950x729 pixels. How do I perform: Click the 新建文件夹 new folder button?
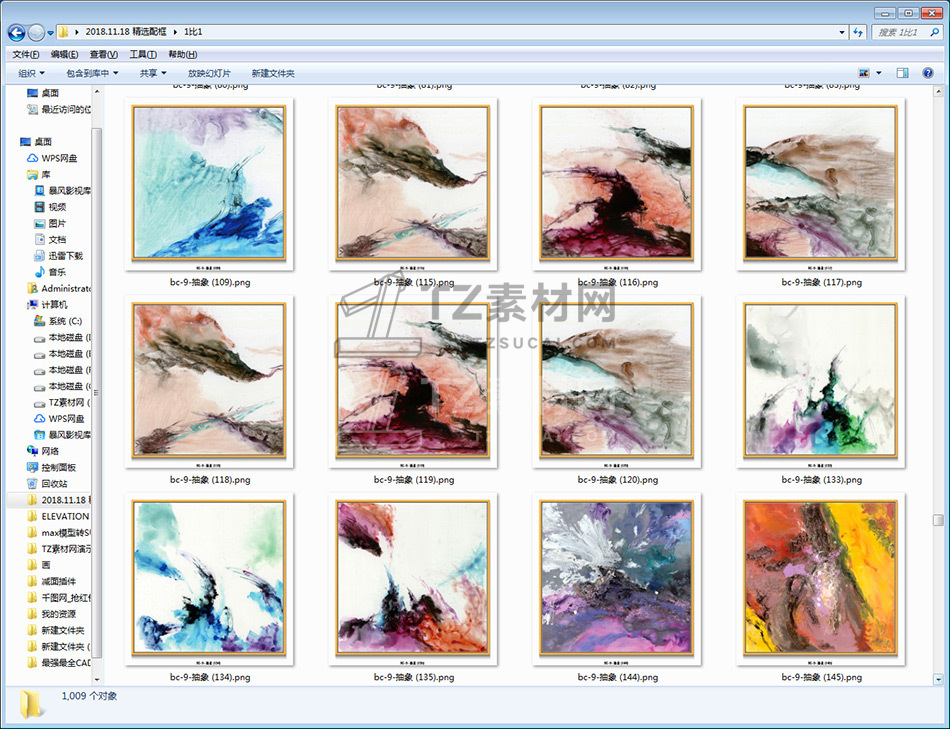coord(273,73)
